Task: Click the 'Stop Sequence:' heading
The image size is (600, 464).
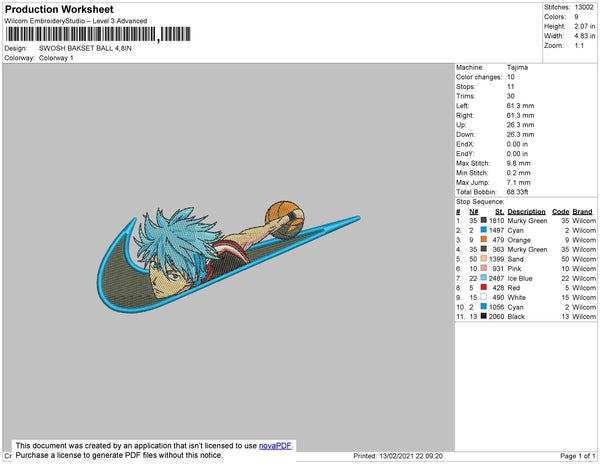Action: [480, 202]
